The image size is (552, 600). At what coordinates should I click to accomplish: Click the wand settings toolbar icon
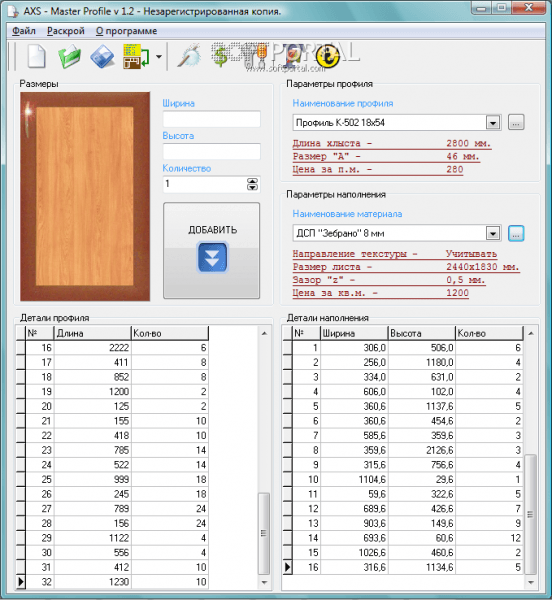coord(189,56)
